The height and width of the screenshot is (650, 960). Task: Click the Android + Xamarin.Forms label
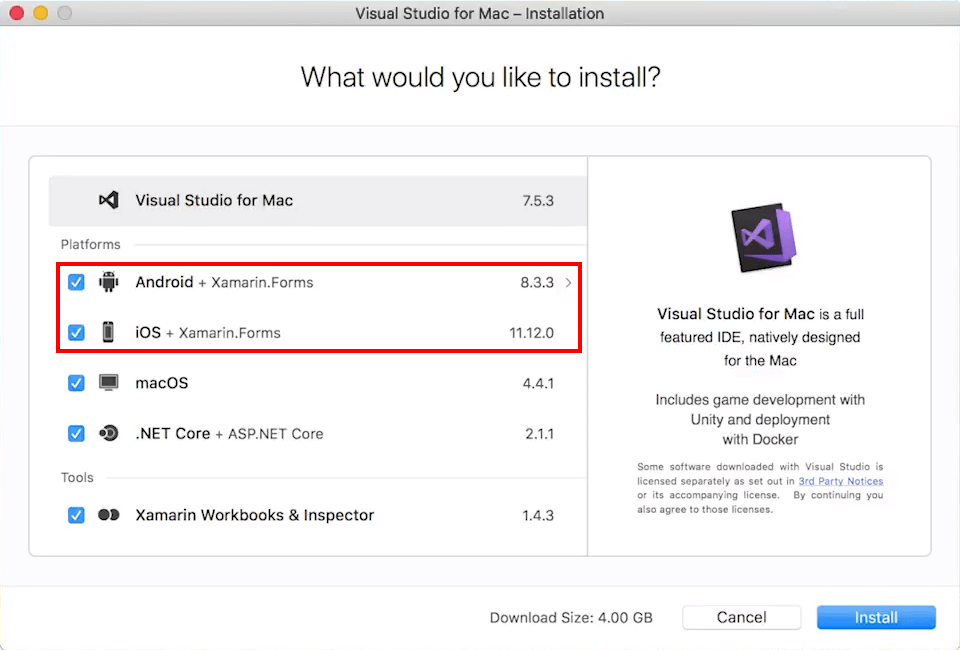click(224, 282)
